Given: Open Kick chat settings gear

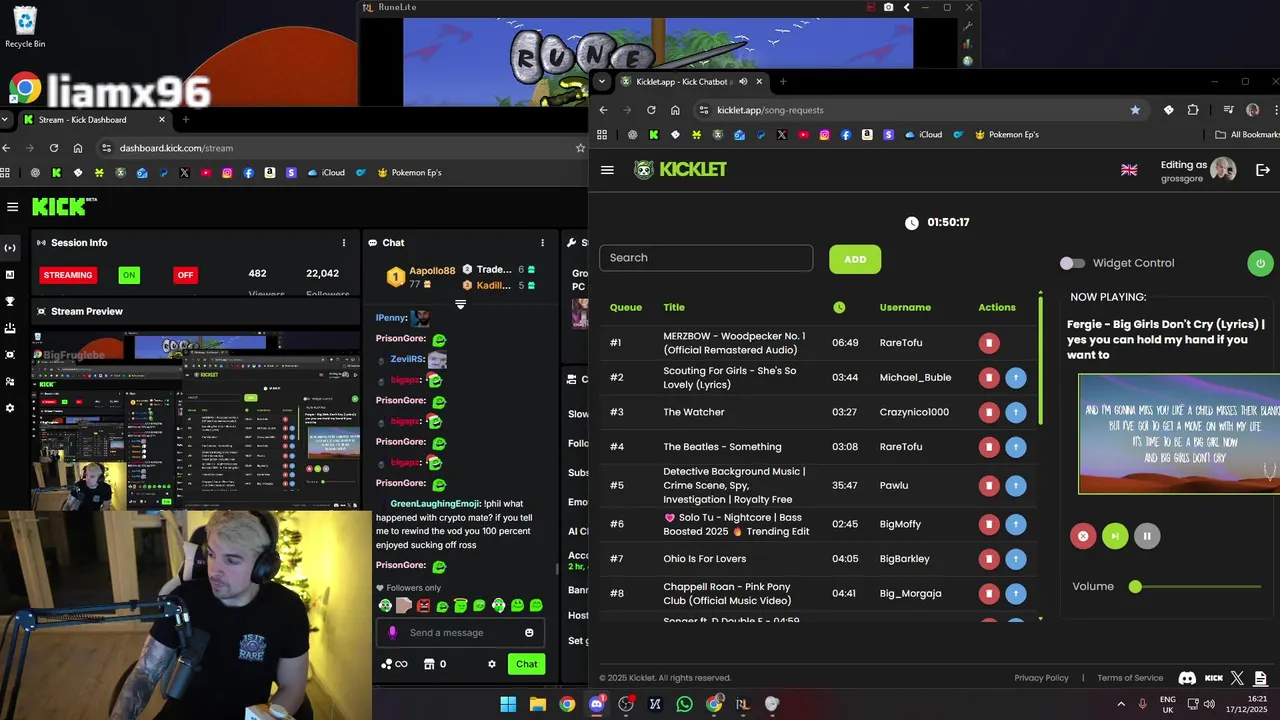Looking at the screenshot, I should point(491,664).
